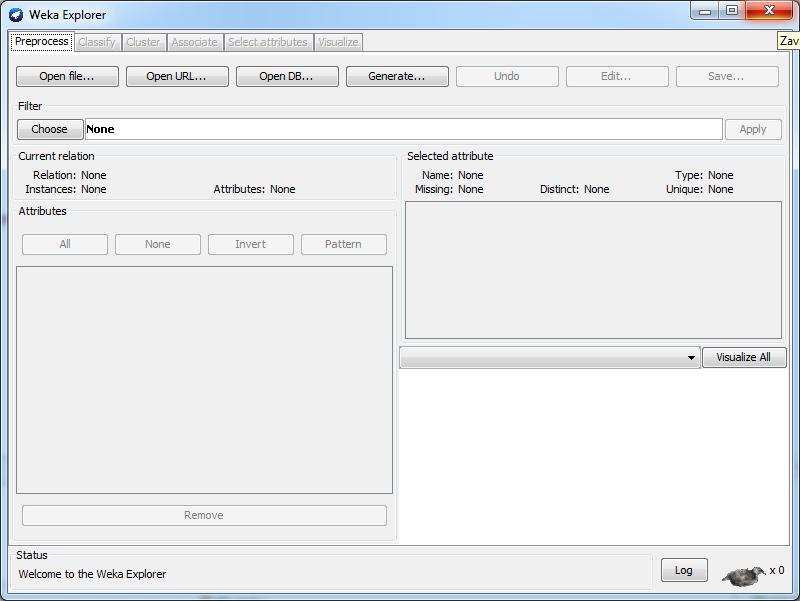
Task: Click the 'Unique: None' label
Action: pos(699,189)
